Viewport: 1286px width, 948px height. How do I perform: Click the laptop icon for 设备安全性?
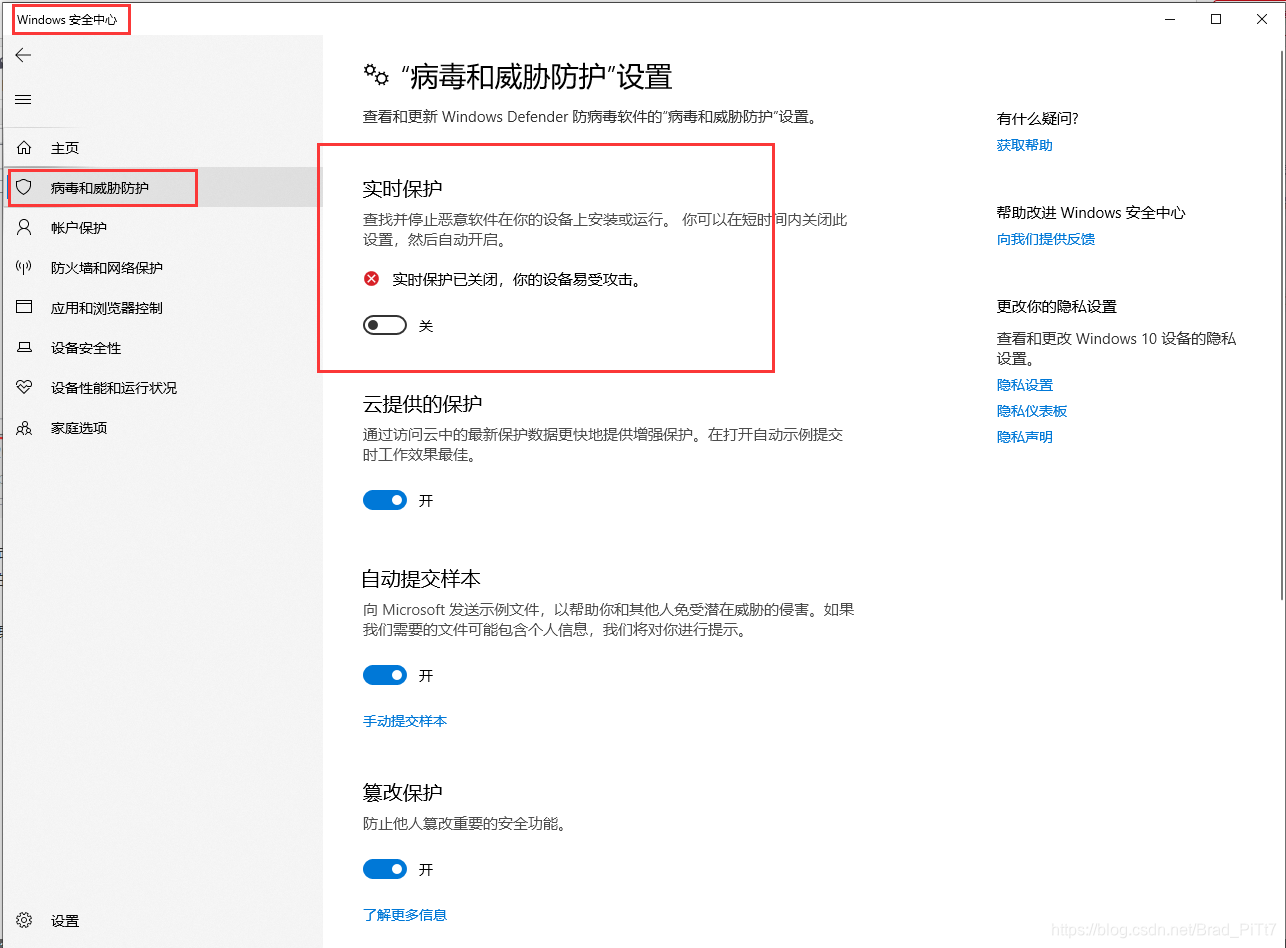(x=24, y=347)
